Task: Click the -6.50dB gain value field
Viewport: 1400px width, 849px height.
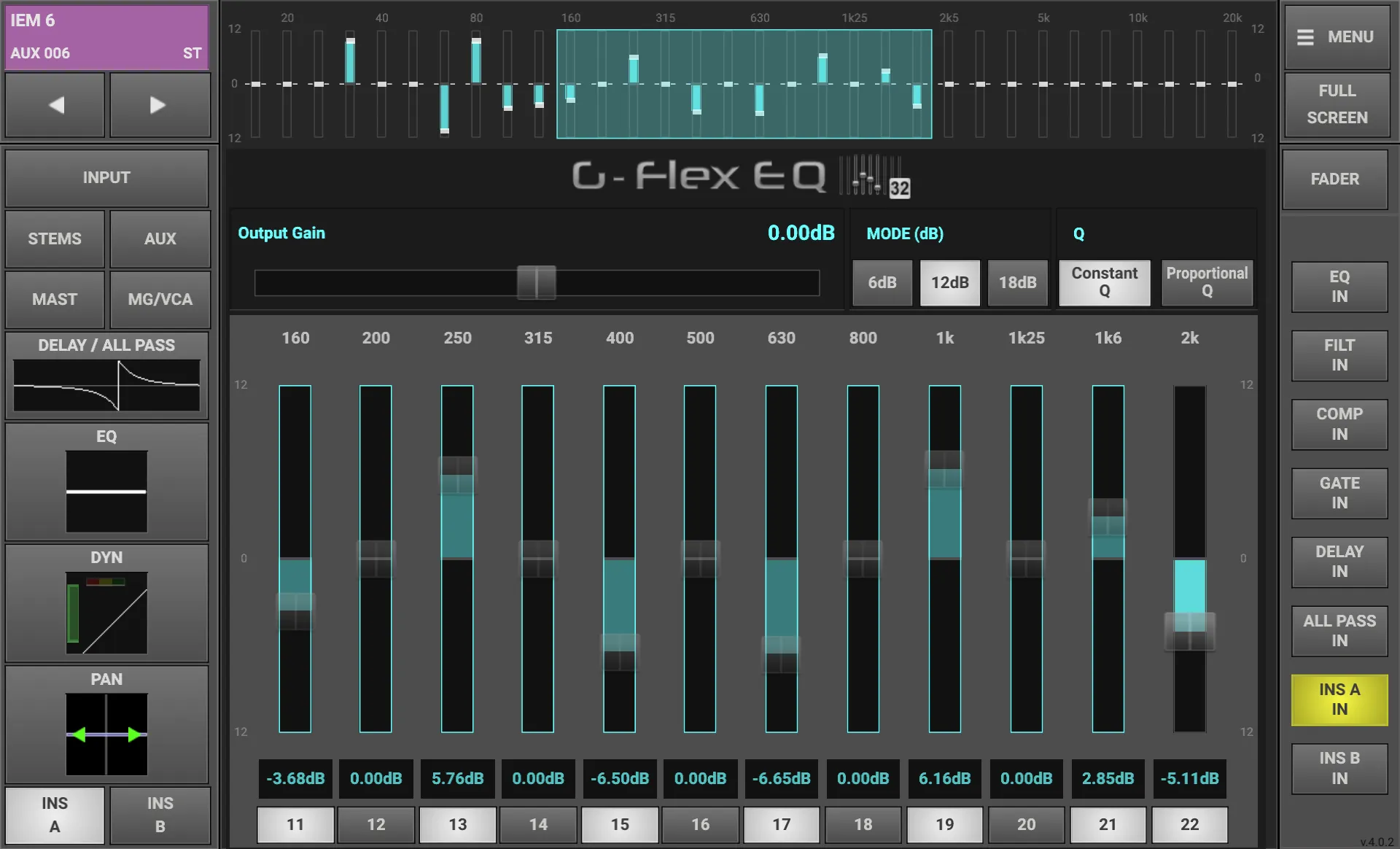Action: tap(619, 778)
